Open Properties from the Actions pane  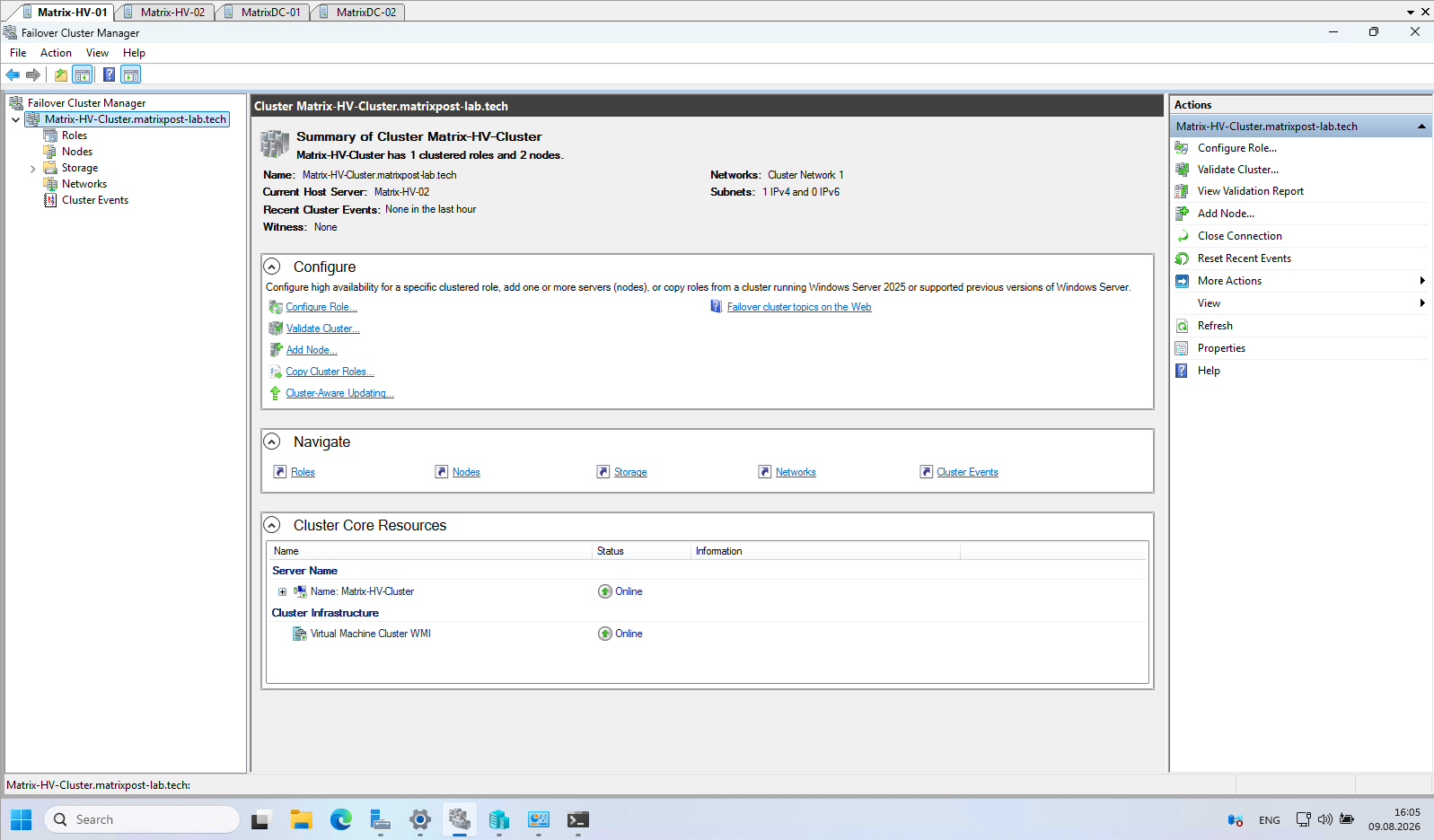tap(1221, 348)
